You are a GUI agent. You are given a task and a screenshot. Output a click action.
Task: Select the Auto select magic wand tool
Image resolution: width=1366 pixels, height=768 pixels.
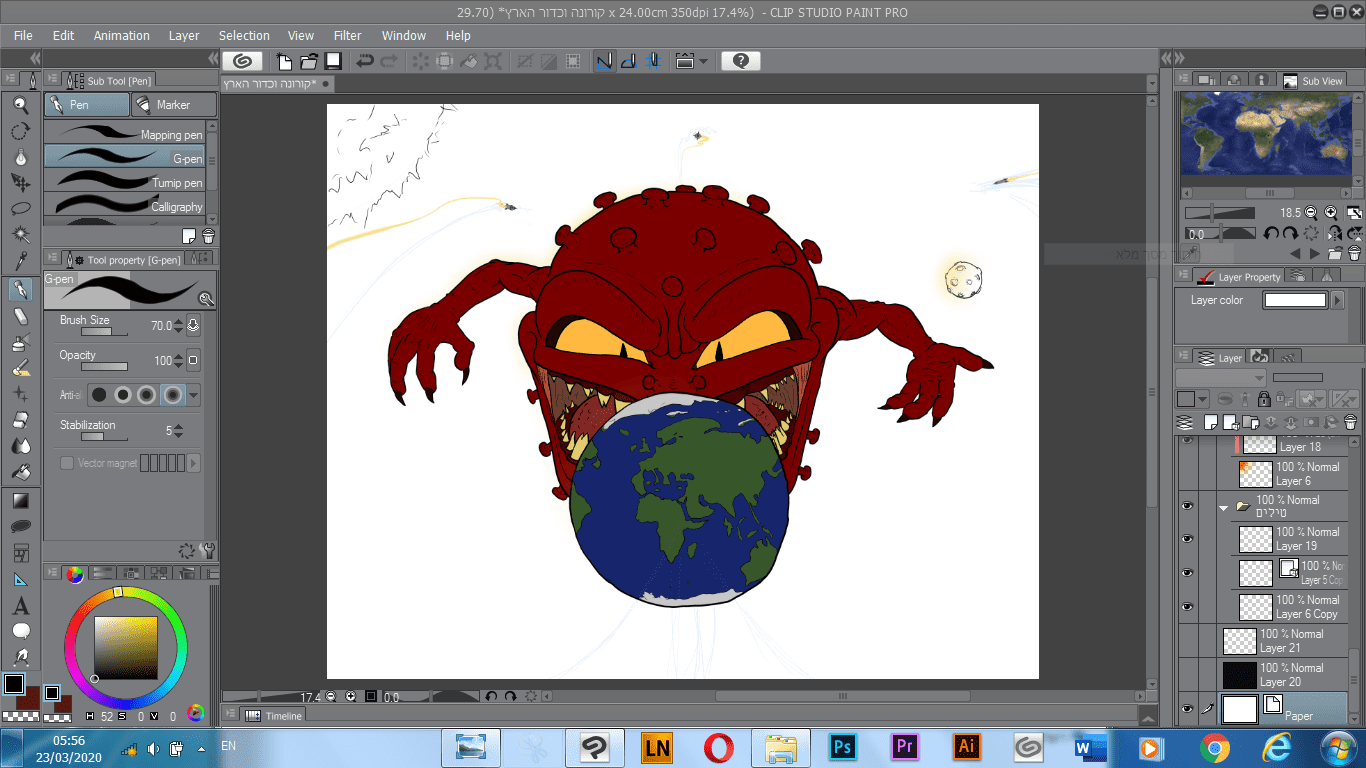click(x=20, y=236)
